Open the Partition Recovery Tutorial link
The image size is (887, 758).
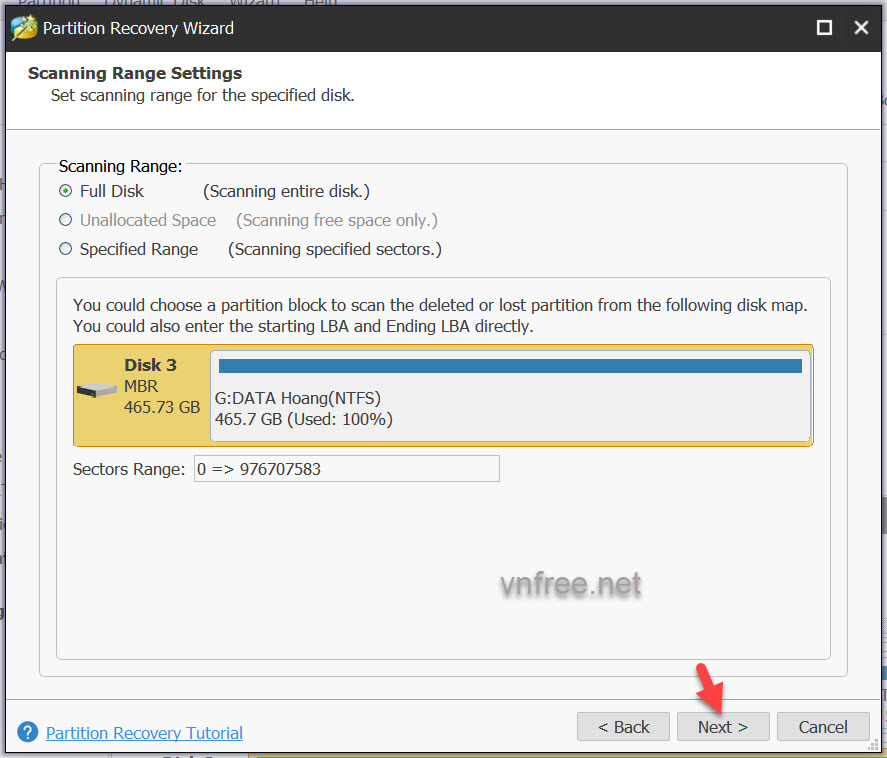(x=144, y=733)
